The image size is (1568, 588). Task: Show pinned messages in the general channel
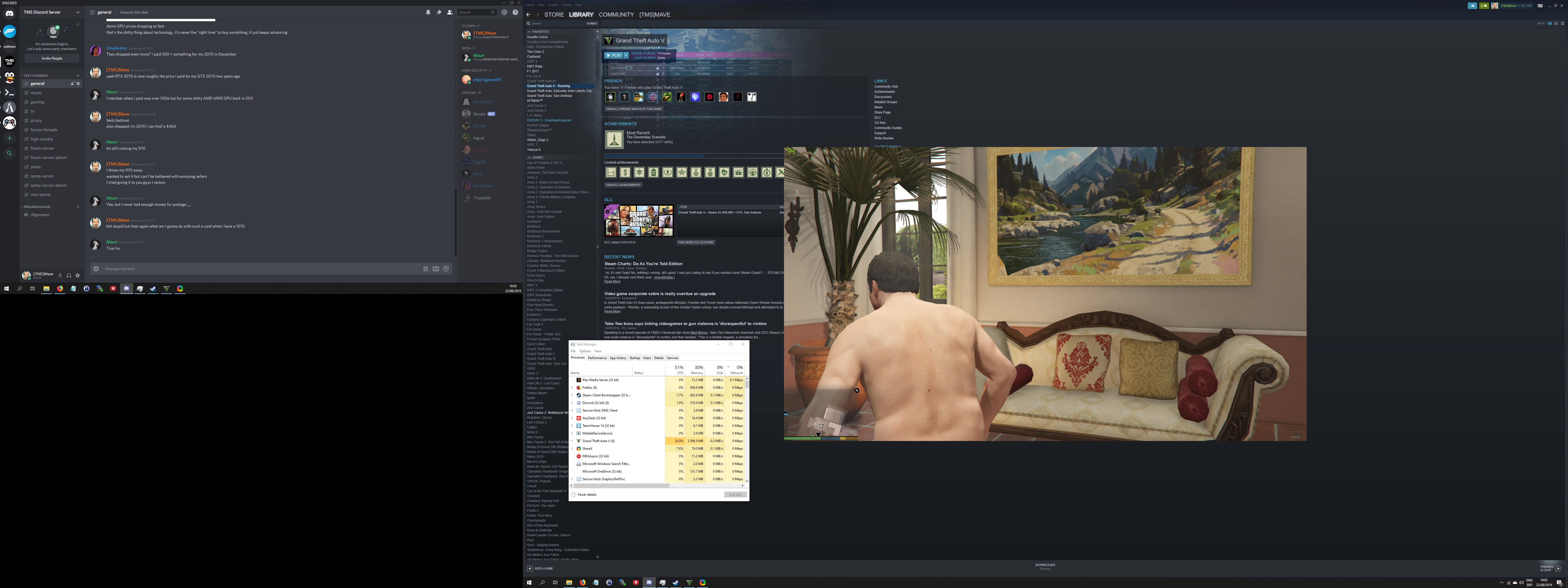point(439,12)
